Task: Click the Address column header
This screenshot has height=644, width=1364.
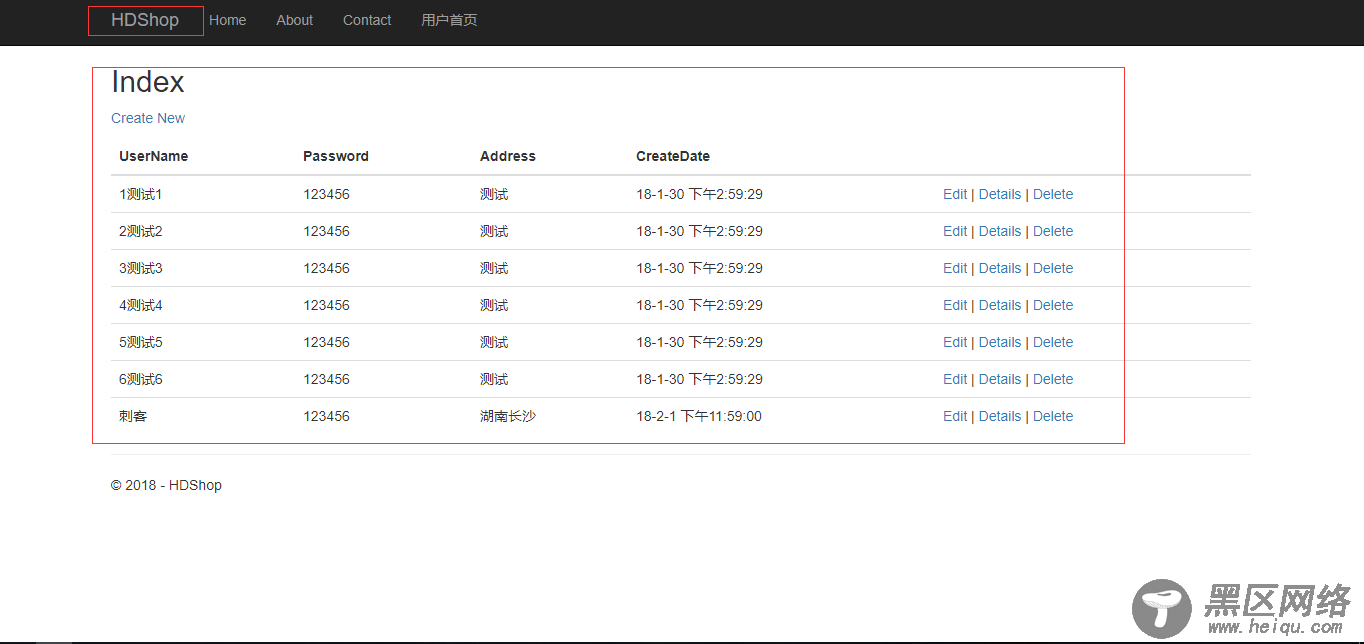Action: [508, 156]
